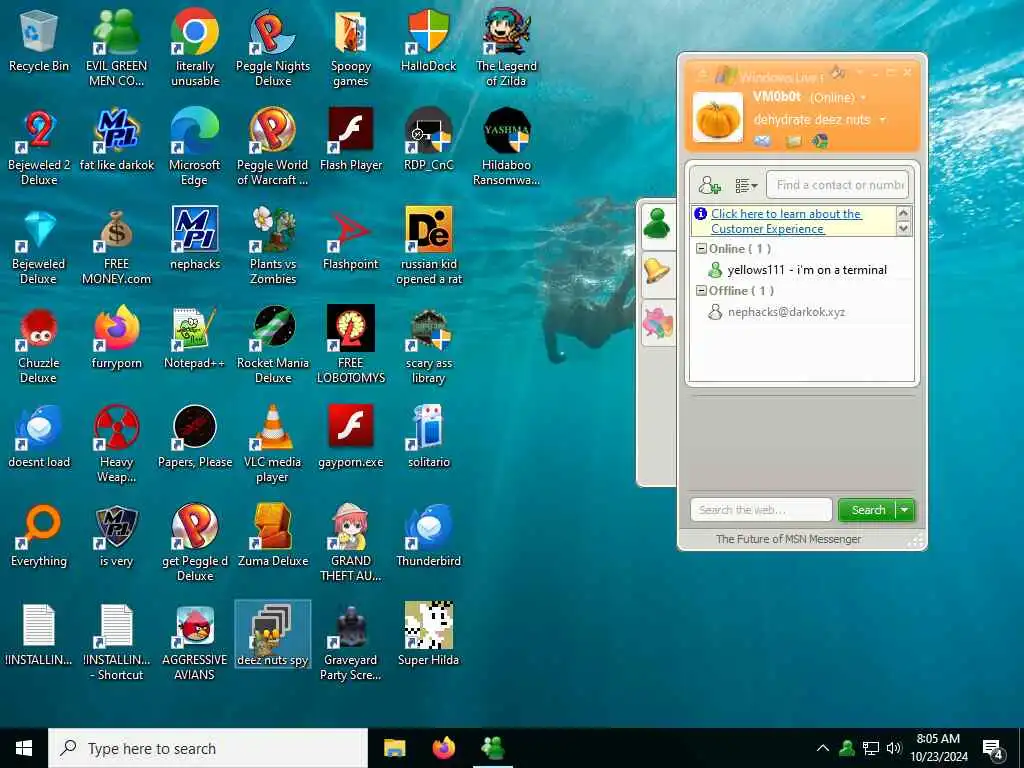Click the pumpkin display picture

click(717, 118)
